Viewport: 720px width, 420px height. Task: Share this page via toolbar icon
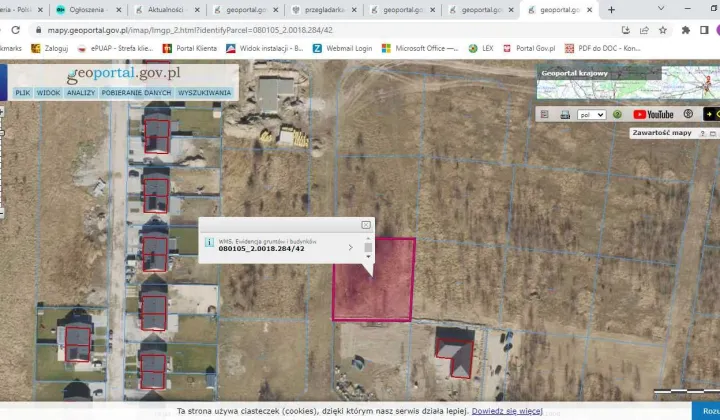click(x=644, y=30)
